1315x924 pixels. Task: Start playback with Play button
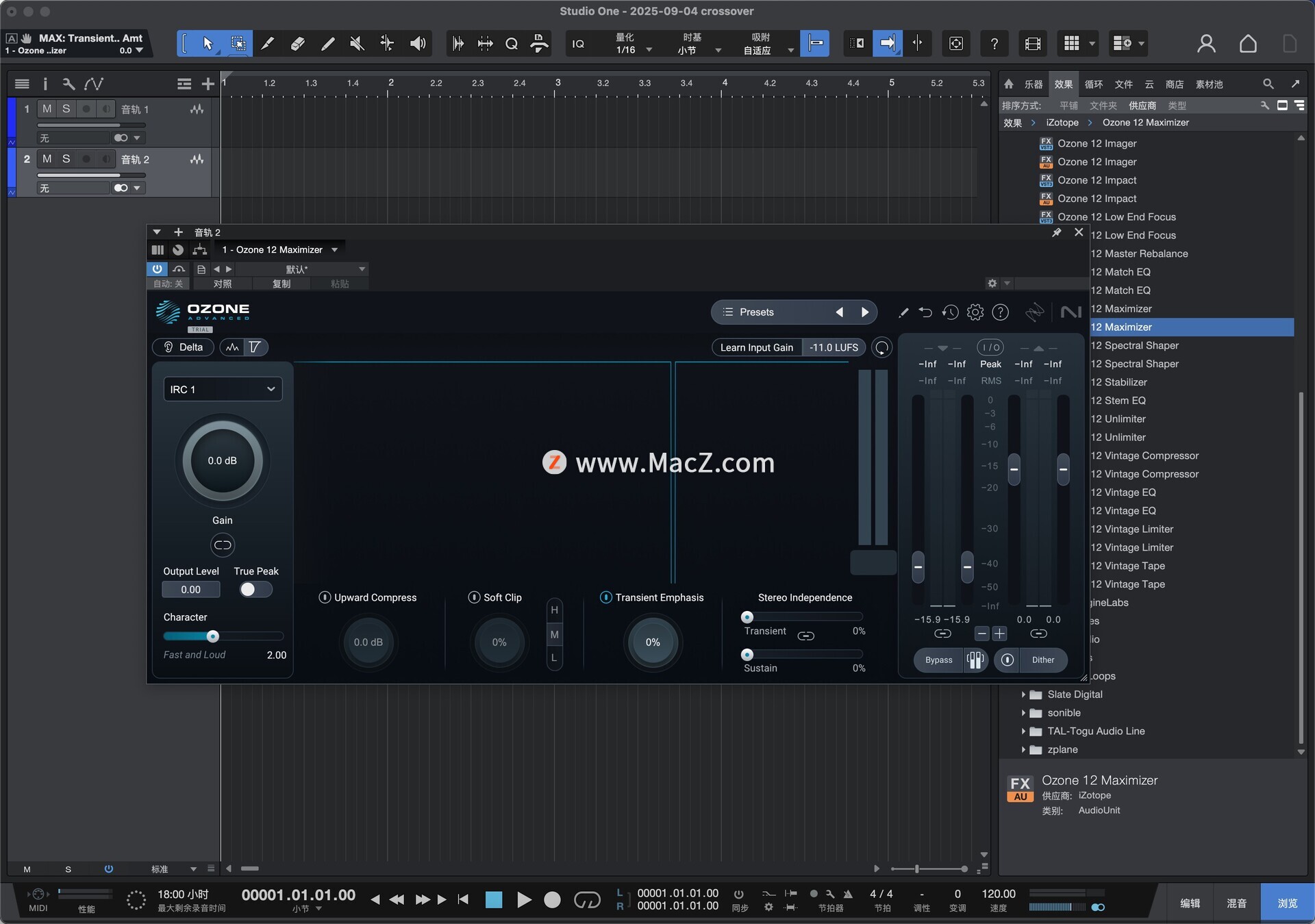coord(524,899)
